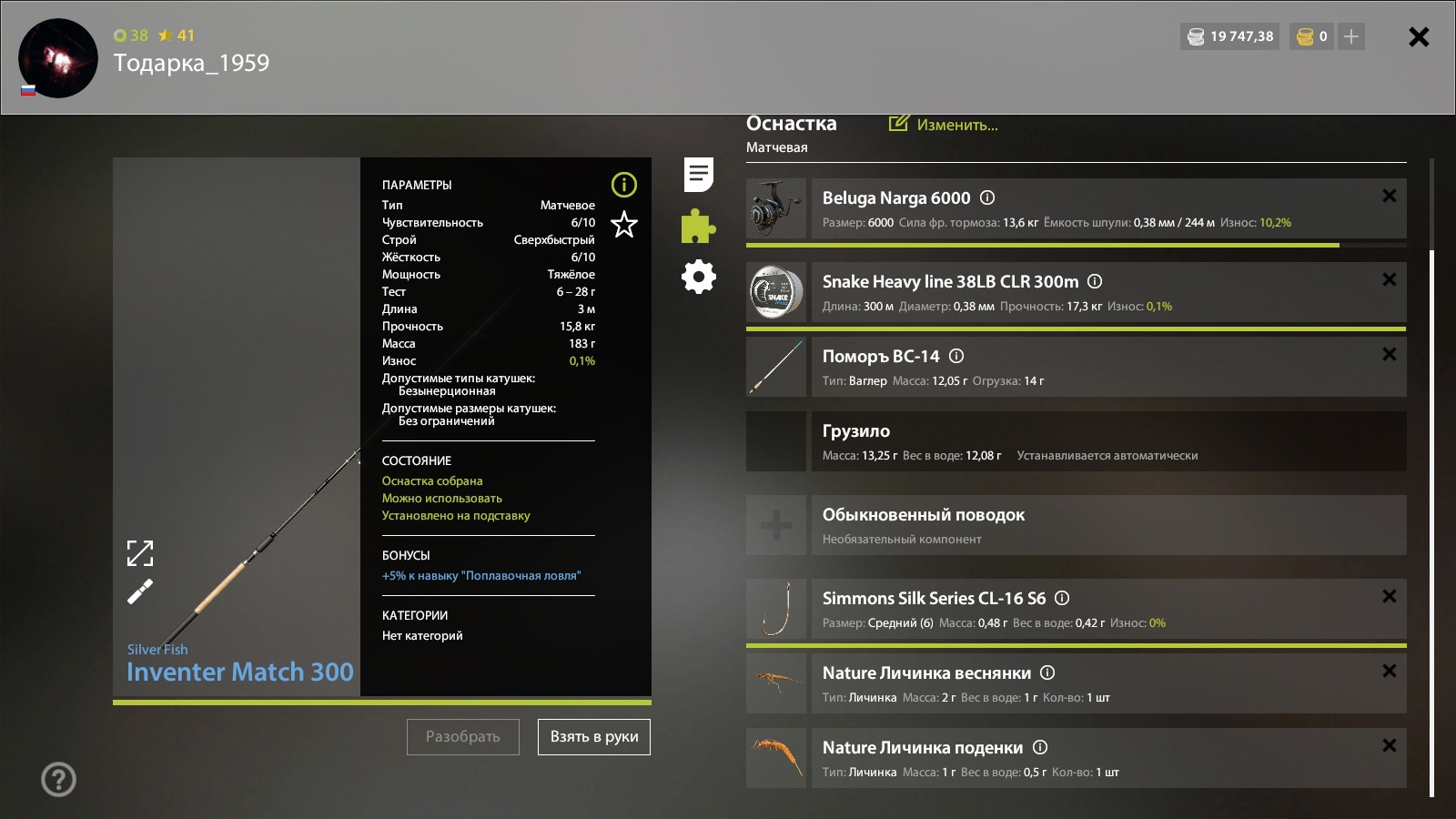The image size is (1456, 819).
Task: Click level indicator 38
Action: tap(131, 35)
